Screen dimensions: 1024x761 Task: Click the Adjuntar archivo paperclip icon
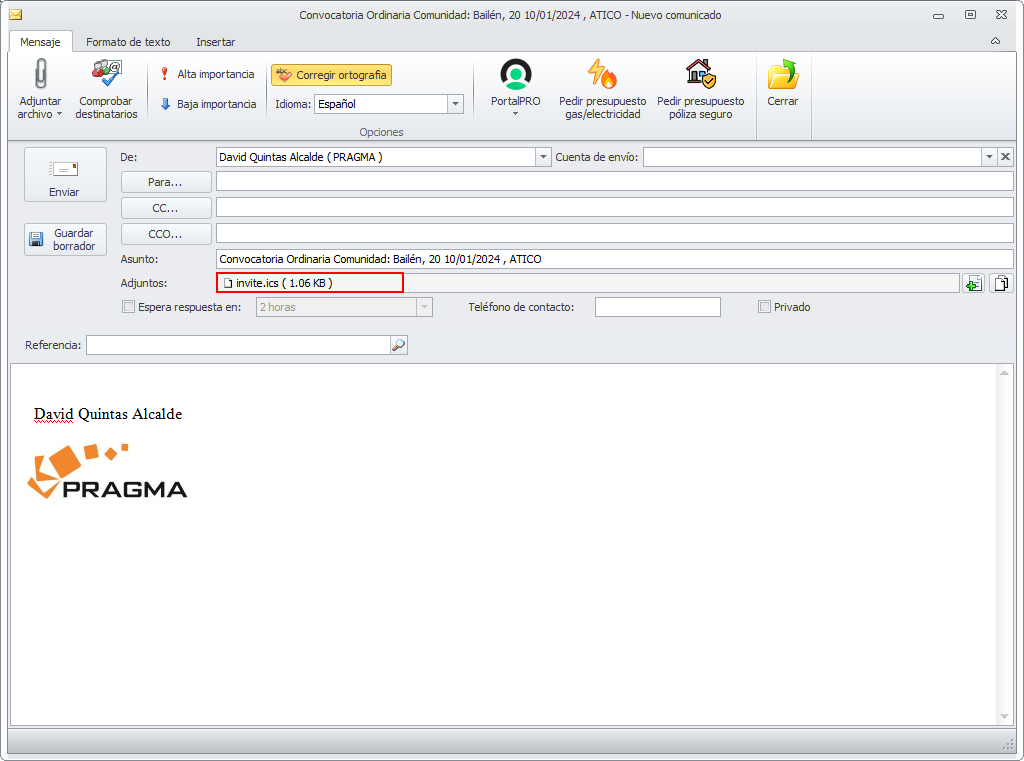[40, 73]
